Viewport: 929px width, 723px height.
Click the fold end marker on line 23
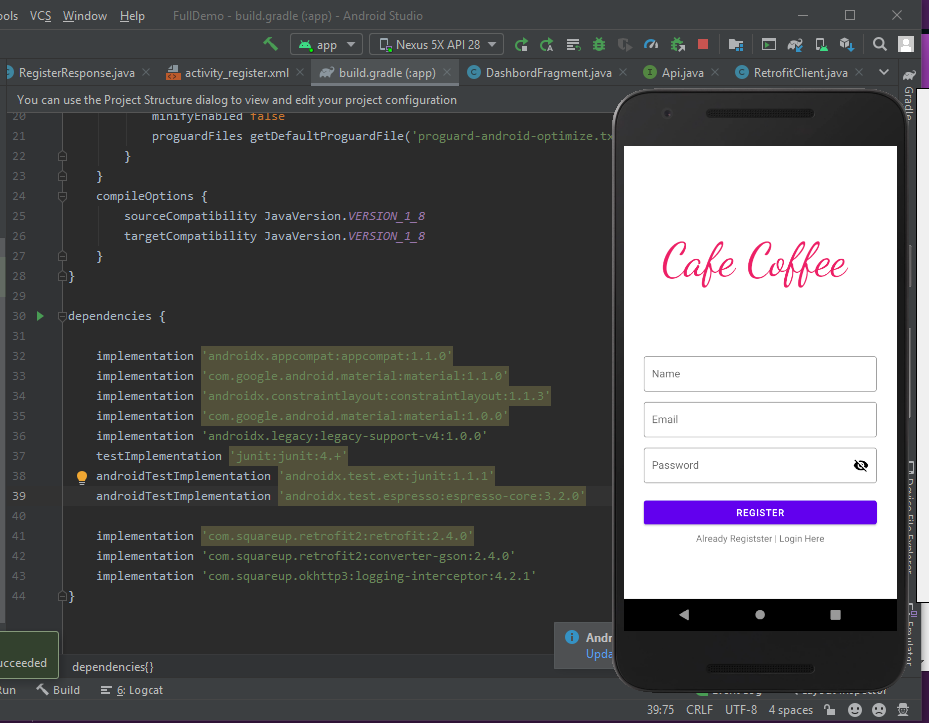click(62, 176)
